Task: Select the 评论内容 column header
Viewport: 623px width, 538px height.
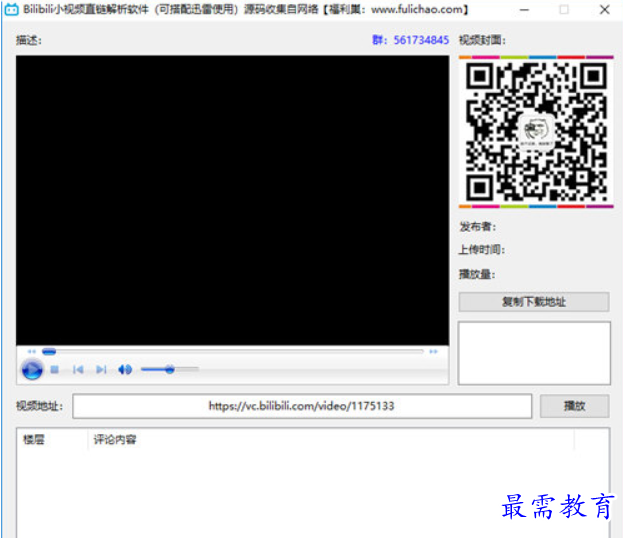Action: coord(331,439)
